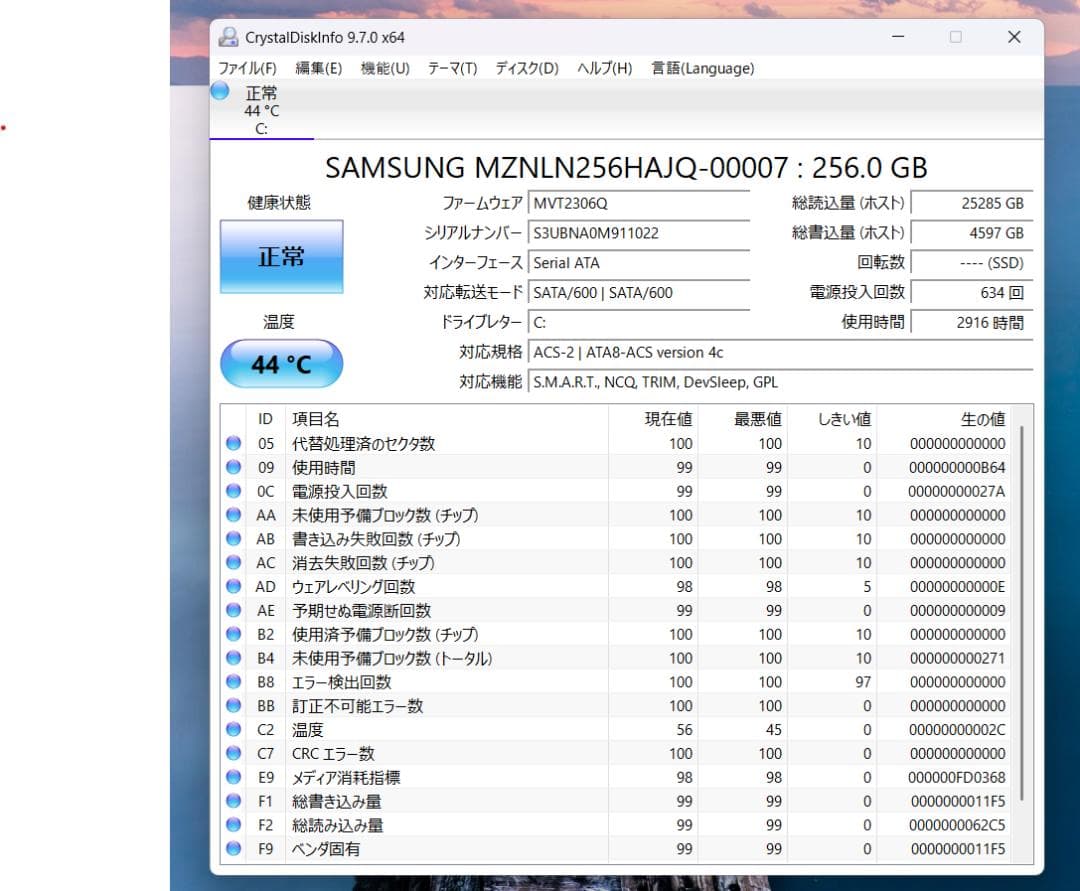
Task: Select the C: drive indicator showing 44 °C
Action: (262, 110)
